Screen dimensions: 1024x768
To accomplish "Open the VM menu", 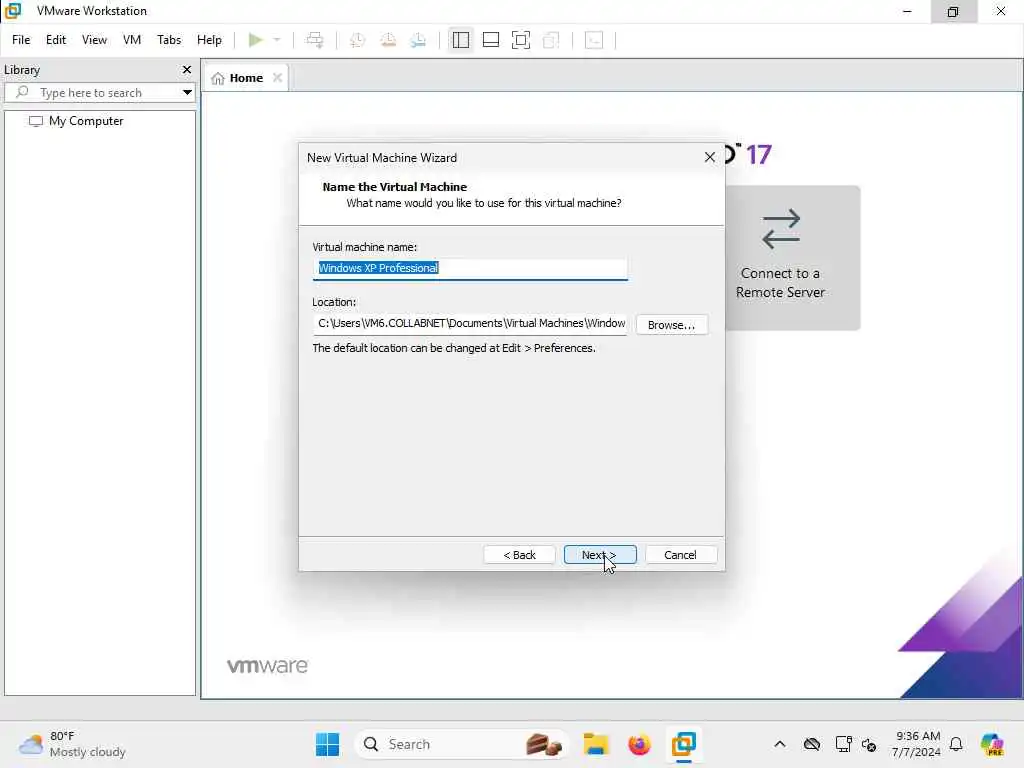I will point(132,40).
